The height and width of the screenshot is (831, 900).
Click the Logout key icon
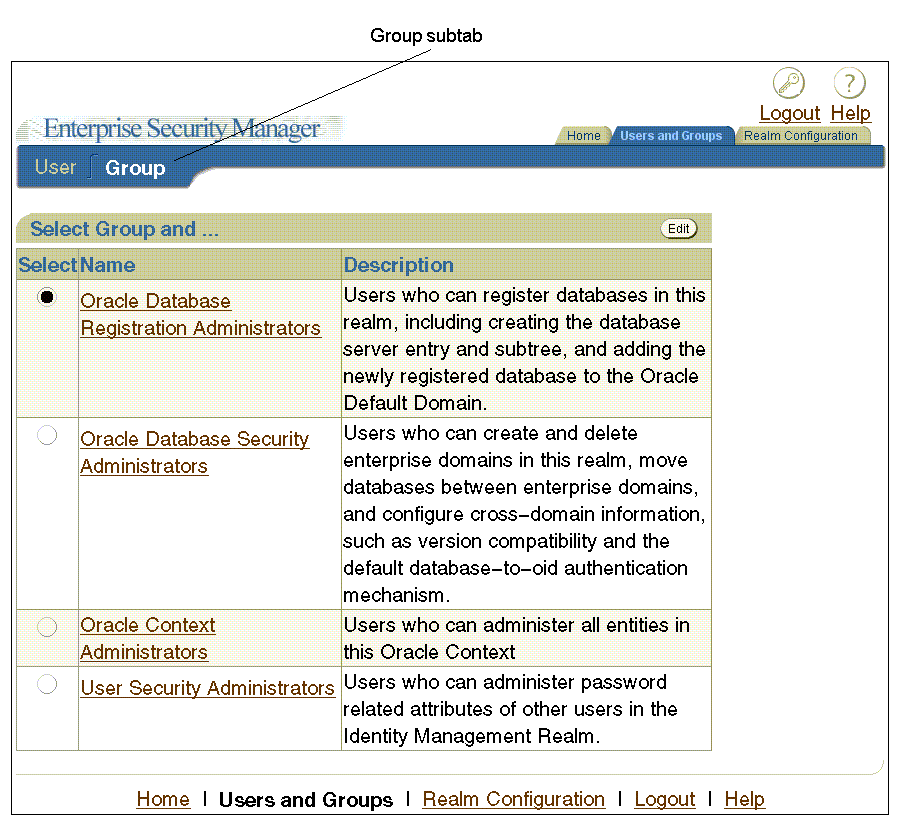coord(789,82)
